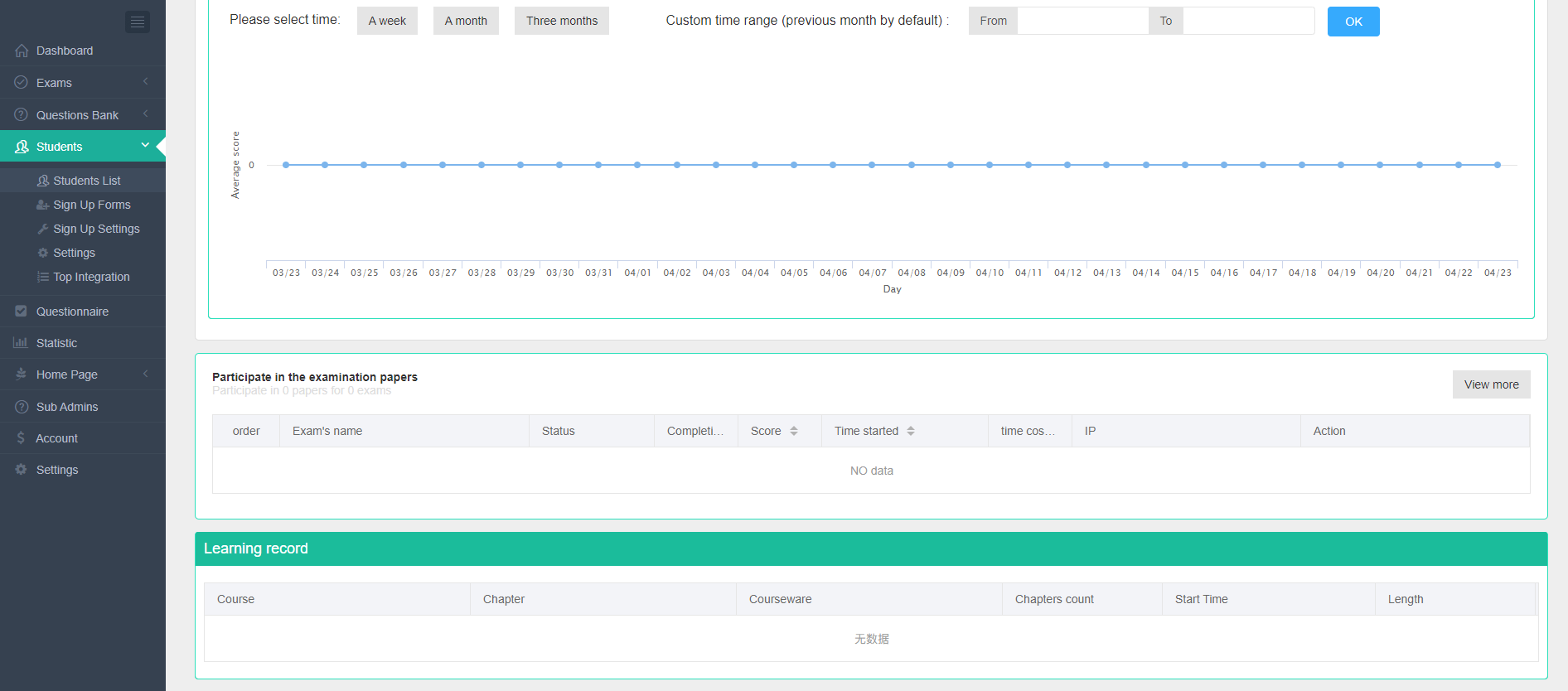Image resolution: width=1568 pixels, height=691 pixels.
Task: Click the Course column header
Action: click(337, 599)
